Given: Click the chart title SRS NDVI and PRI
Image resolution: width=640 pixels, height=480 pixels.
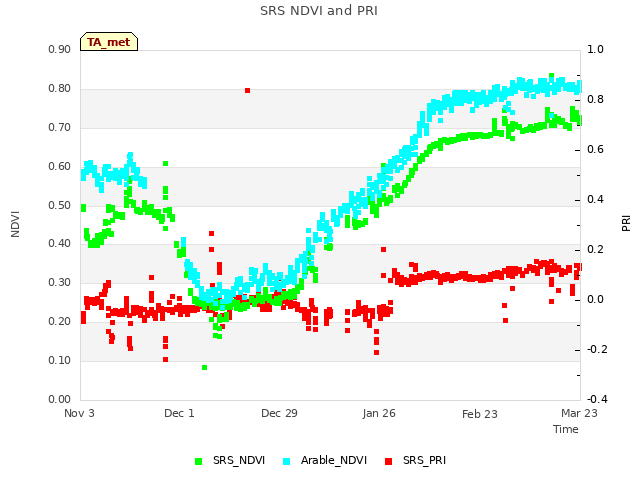Looking at the screenshot, I should (x=319, y=11).
